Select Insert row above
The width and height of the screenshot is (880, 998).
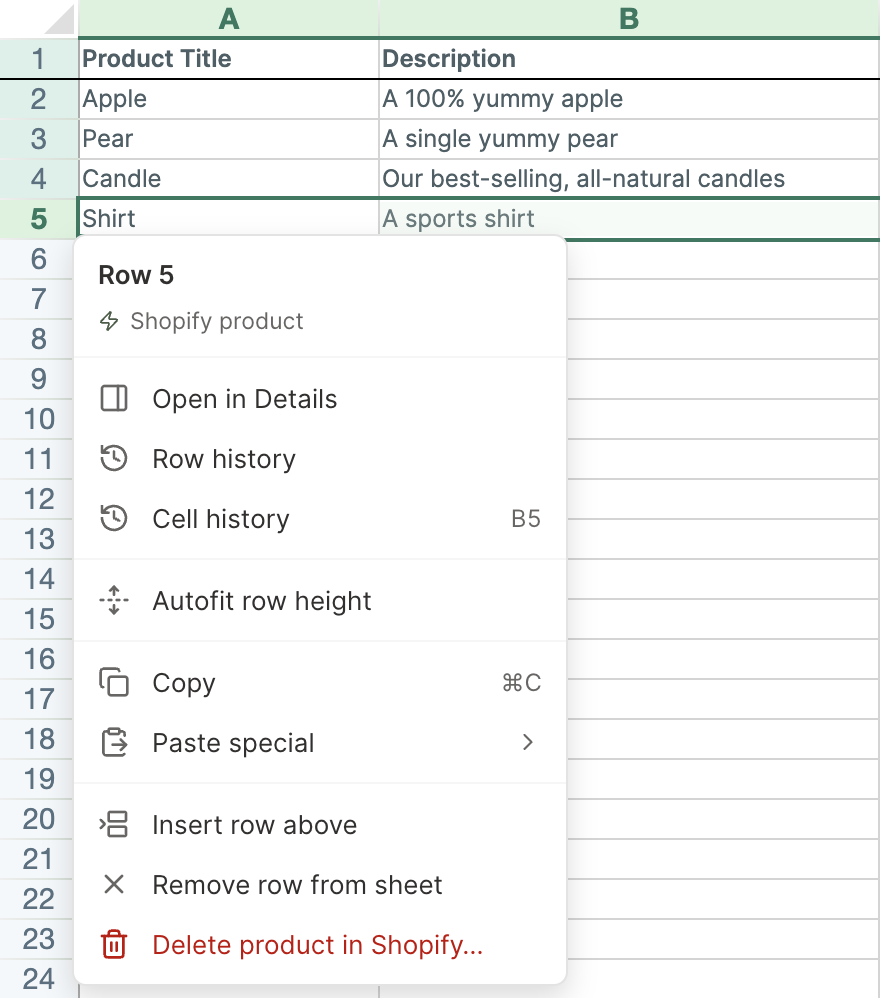[x=320, y=824]
